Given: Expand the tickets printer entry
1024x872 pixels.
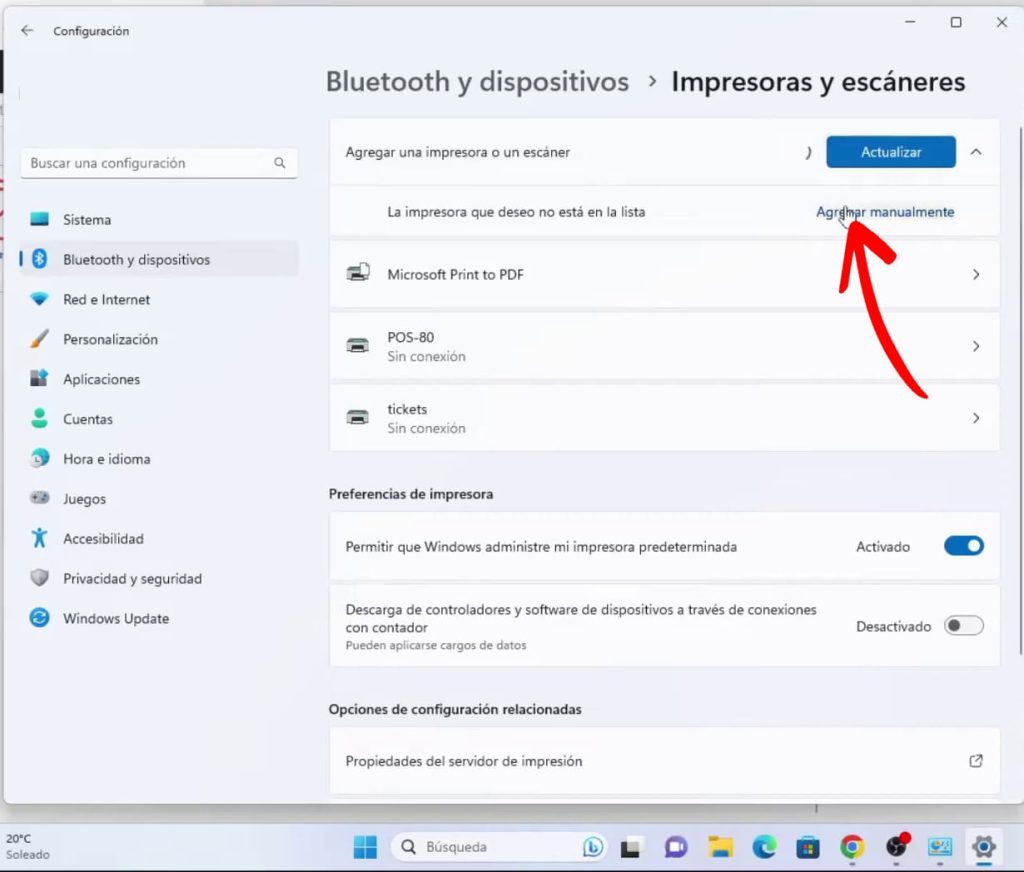Looking at the screenshot, I should pyautogui.click(x=975, y=417).
